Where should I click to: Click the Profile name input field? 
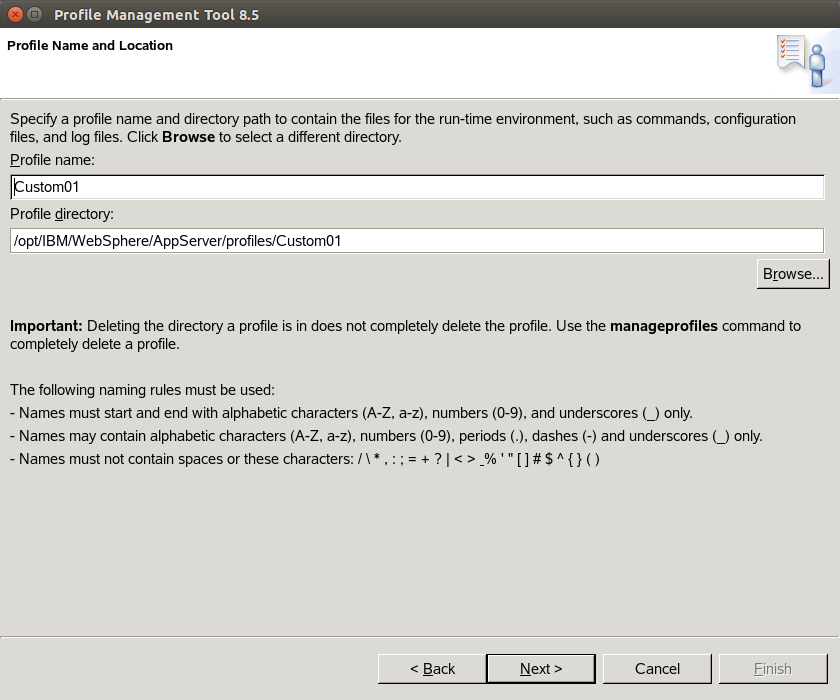click(417, 187)
